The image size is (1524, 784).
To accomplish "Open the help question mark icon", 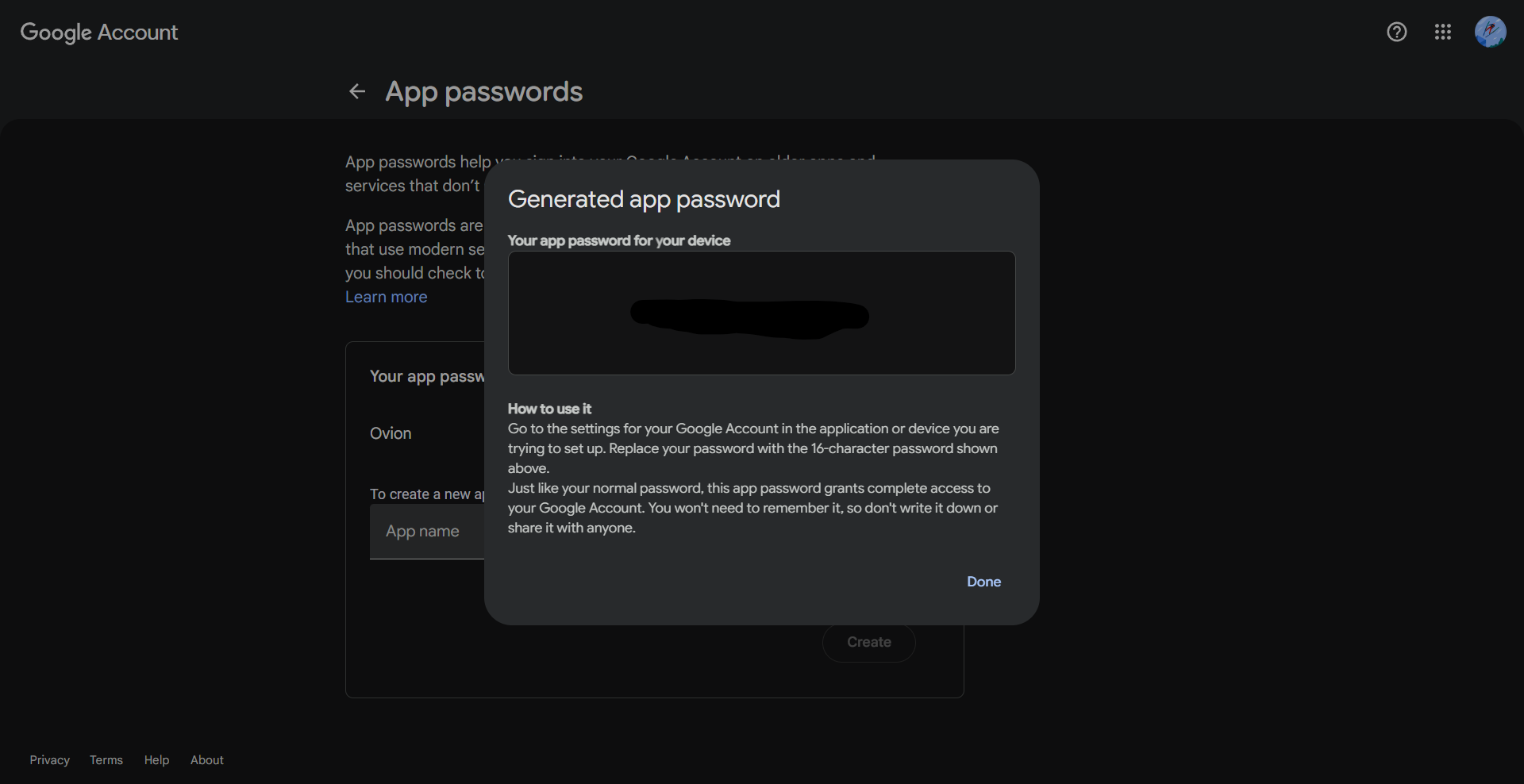I will [x=1395, y=32].
